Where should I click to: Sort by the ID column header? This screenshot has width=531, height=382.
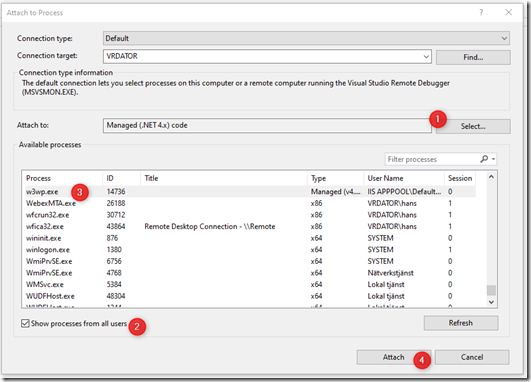point(121,178)
